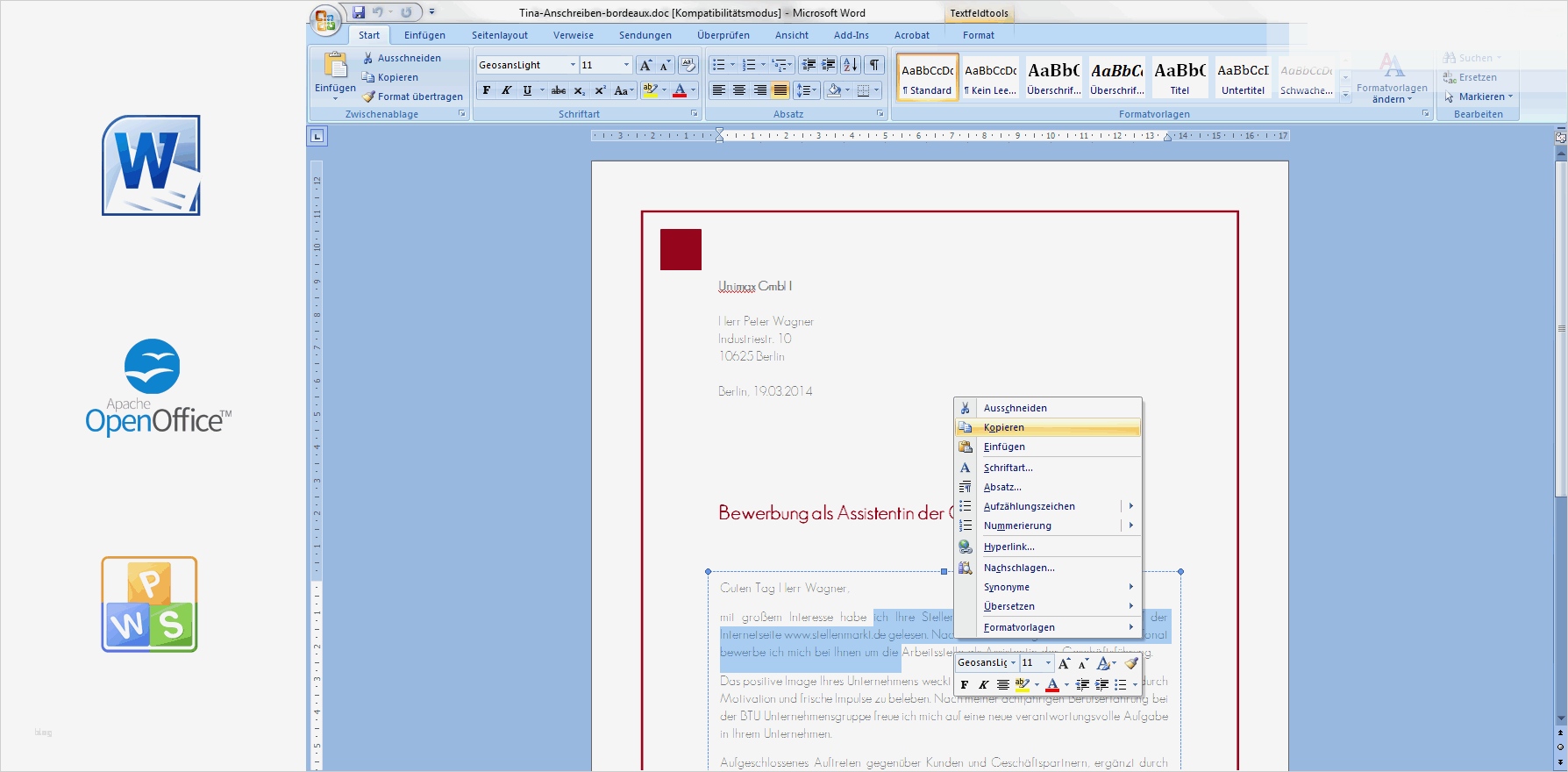Undo the last action in quick access toolbar
The image size is (1568, 772).
pyautogui.click(x=378, y=12)
